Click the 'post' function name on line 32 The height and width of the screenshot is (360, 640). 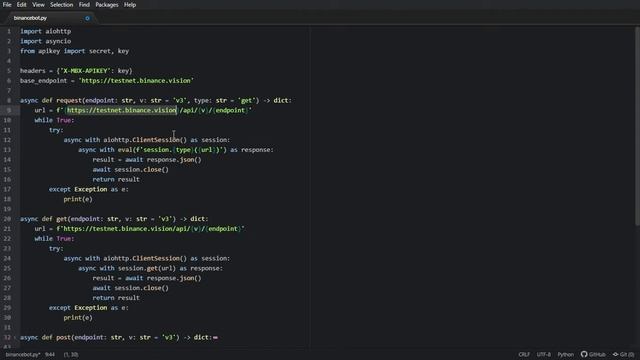pos(64,338)
